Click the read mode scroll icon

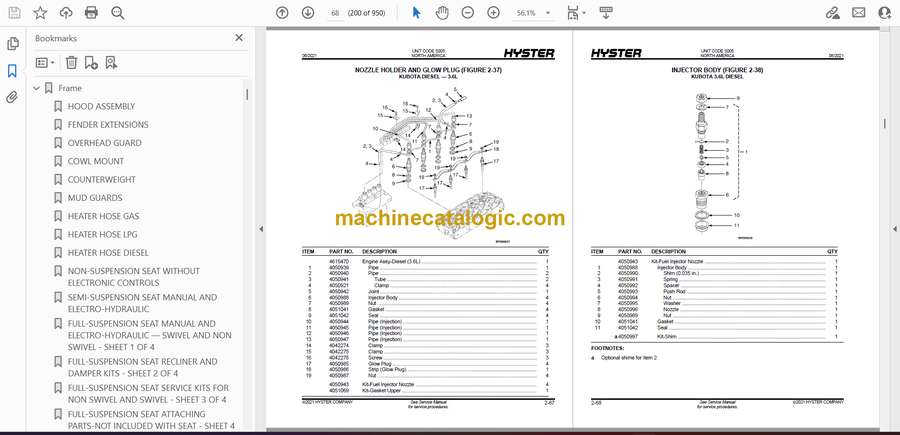(x=606, y=13)
